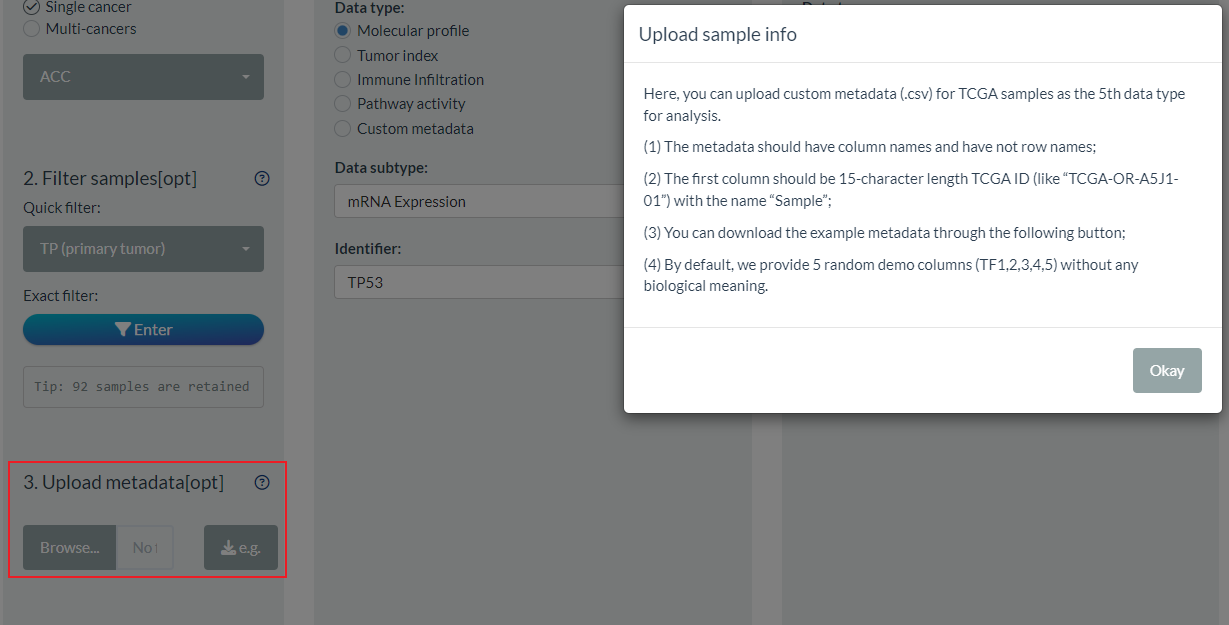
Task: Pick Pathway activity data type
Action: [343, 104]
